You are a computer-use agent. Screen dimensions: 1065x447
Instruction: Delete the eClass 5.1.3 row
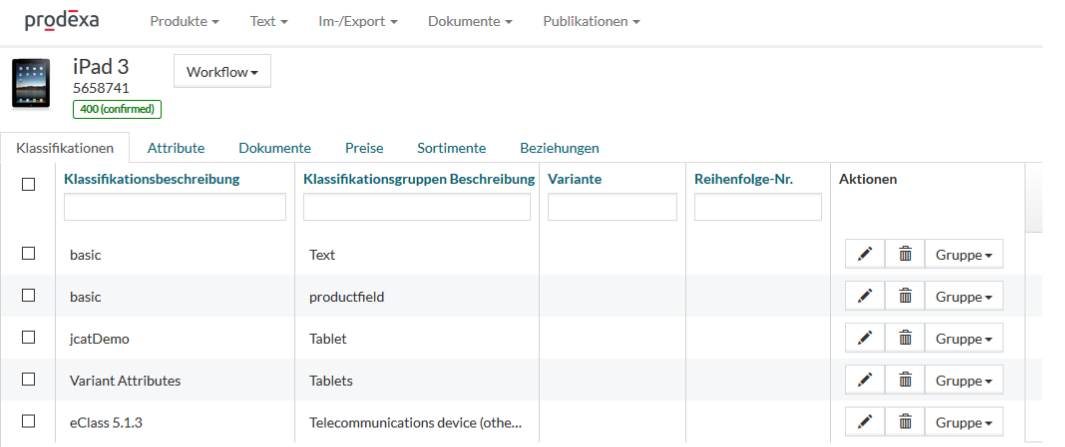point(905,423)
